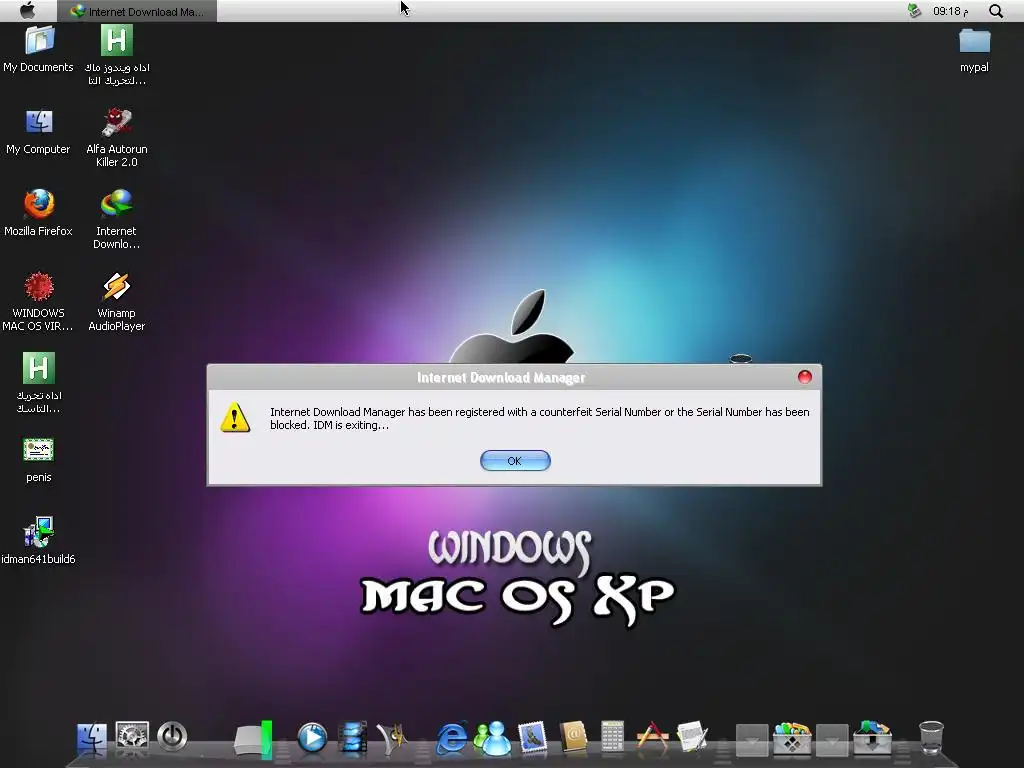Image resolution: width=1024 pixels, height=768 pixels.
Task: Open the colorful apps box stack in the dock
Action: pyautogui.click(x=792, y=738)
